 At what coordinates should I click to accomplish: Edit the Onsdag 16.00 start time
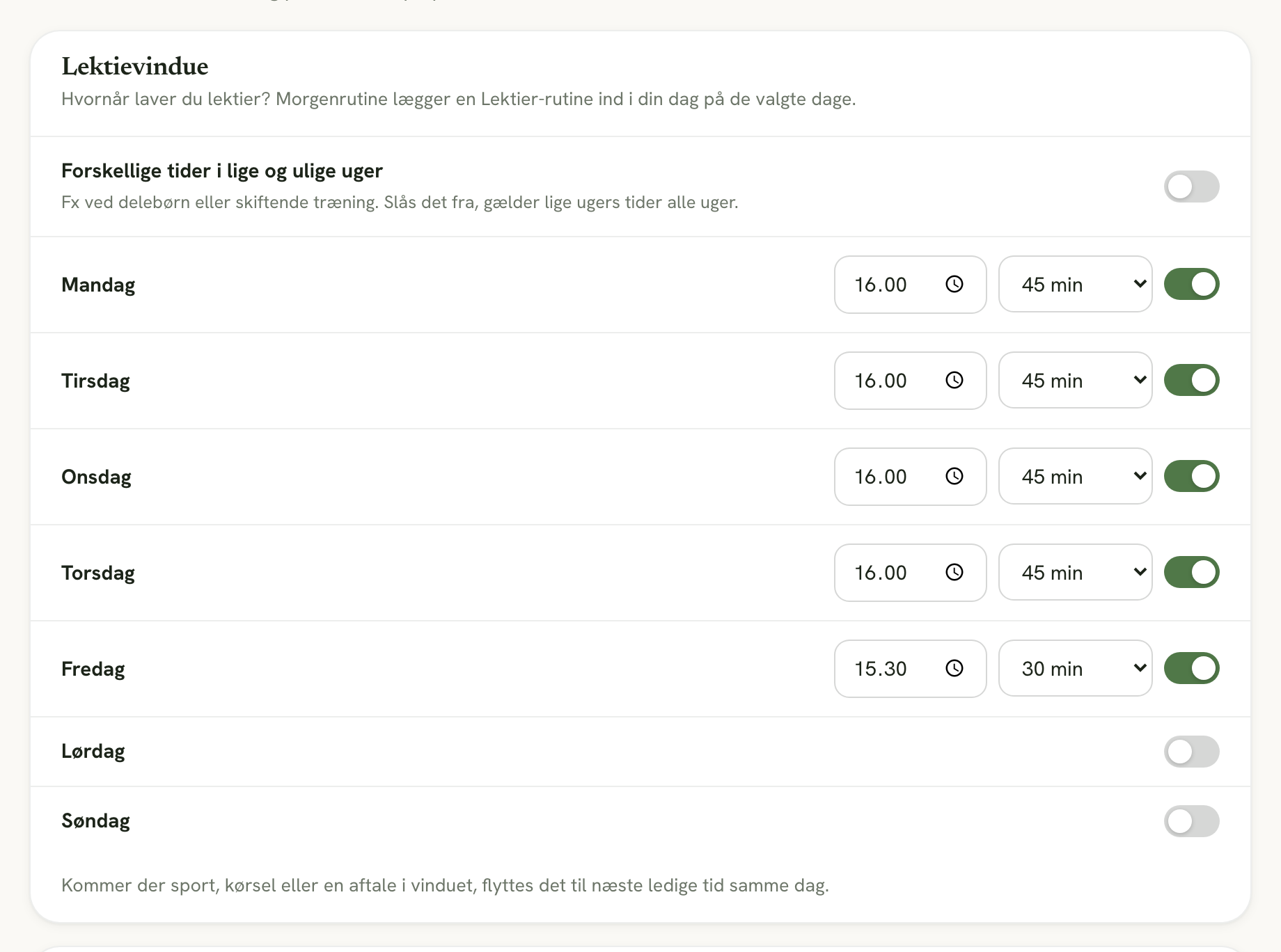coord(911,477)
